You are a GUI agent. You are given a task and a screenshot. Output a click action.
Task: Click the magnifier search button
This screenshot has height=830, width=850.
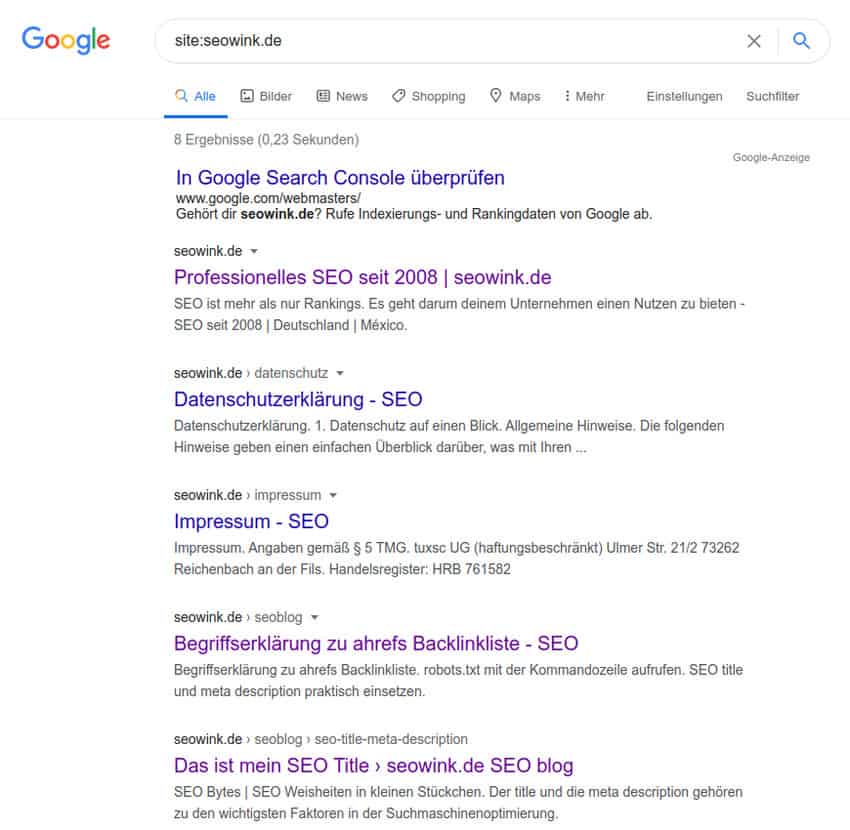click(x=801, y=40)
